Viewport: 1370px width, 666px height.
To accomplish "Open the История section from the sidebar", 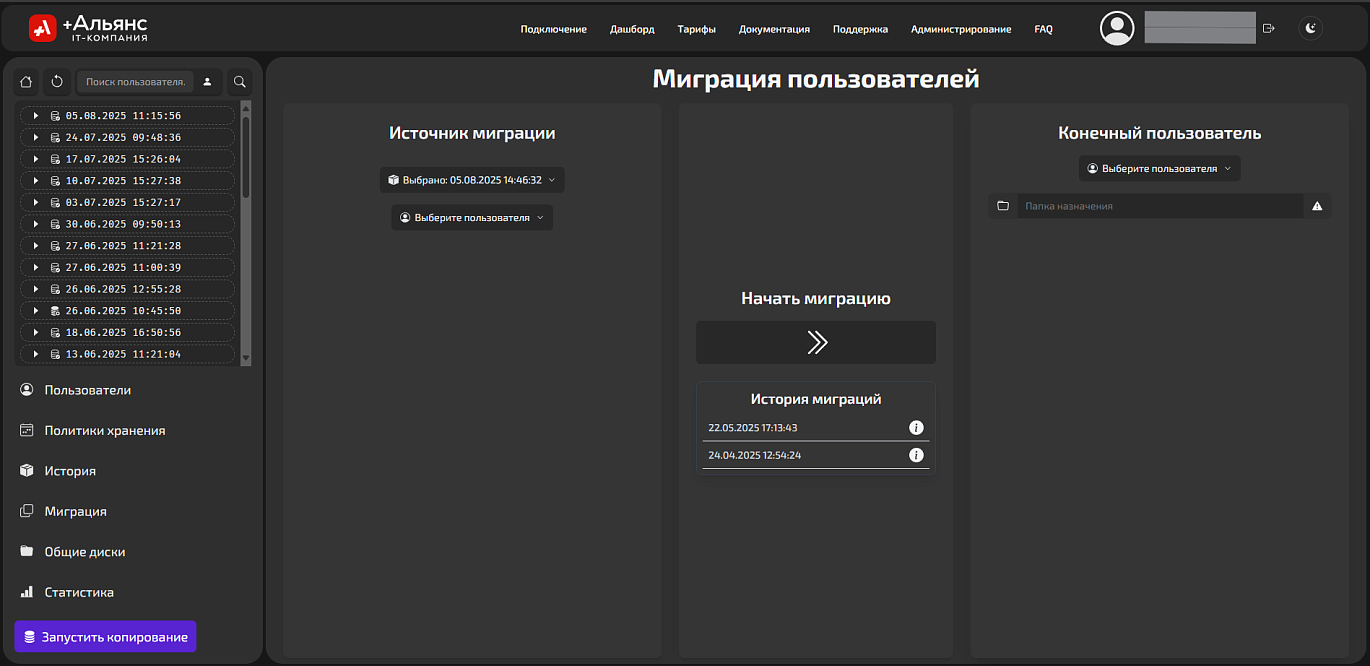I will click(x=72, y=470).
